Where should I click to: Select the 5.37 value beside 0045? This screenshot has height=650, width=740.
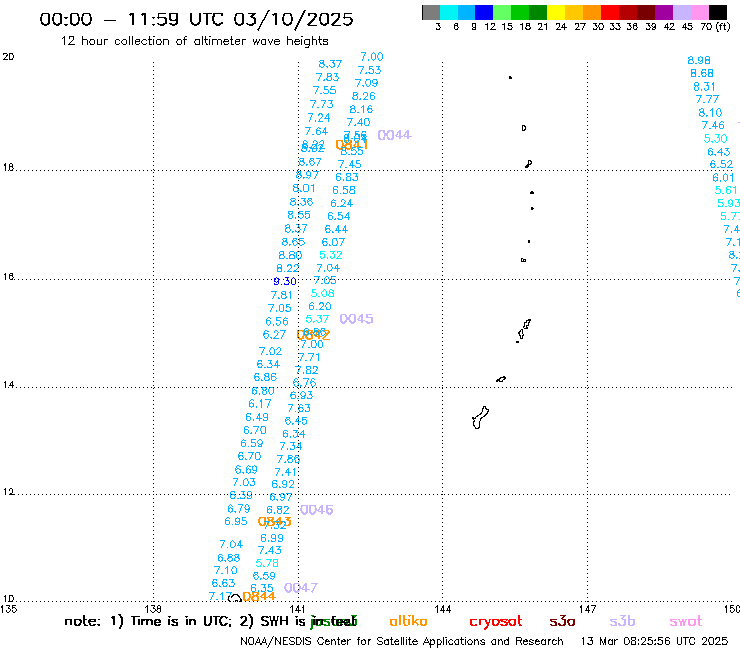pos(317,320)
